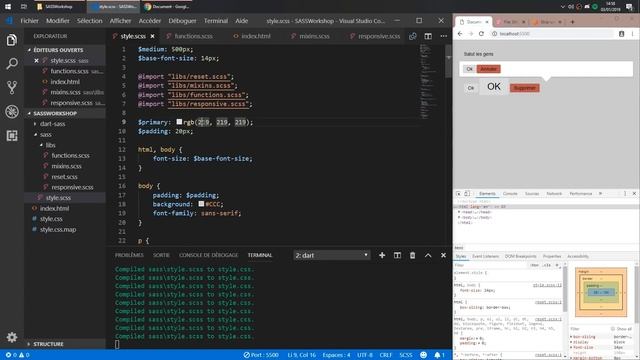The image size is (640, 360).
Task: Collapse the ÉDITEURS OUVERTS section
Action: pos(58,50)
